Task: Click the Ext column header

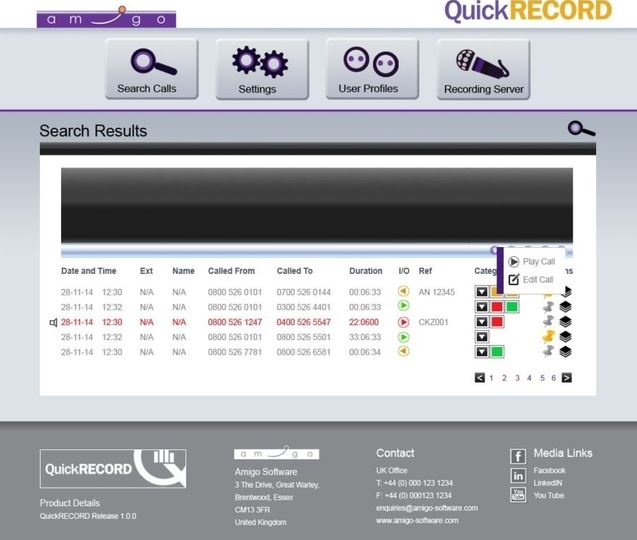Action: point(146,271)
